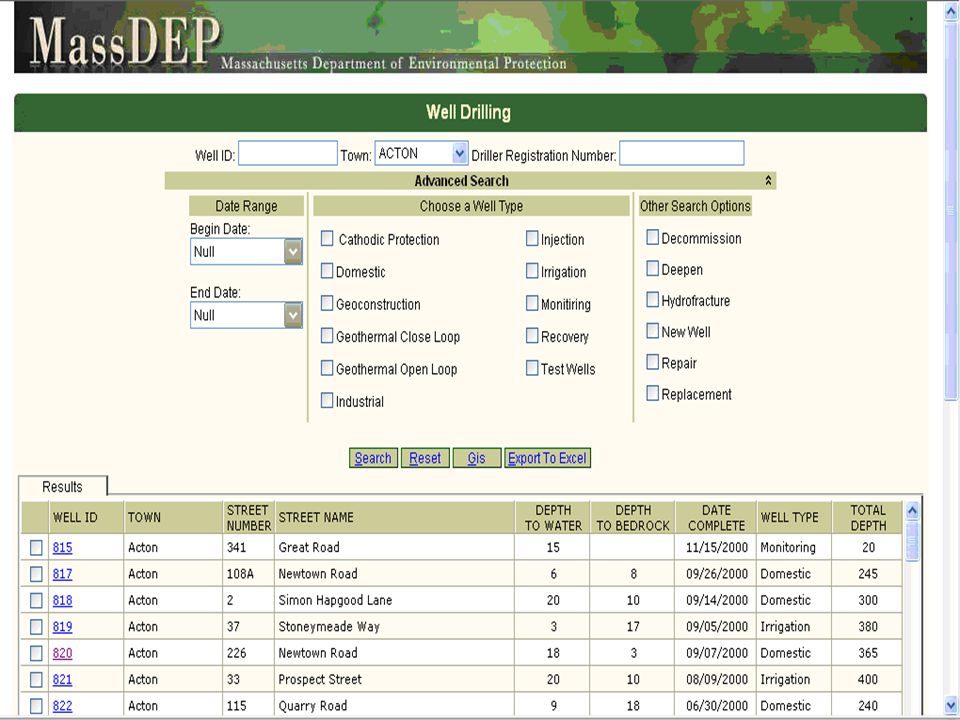Click the page scrollbar down arrow

tap(951, 703)
